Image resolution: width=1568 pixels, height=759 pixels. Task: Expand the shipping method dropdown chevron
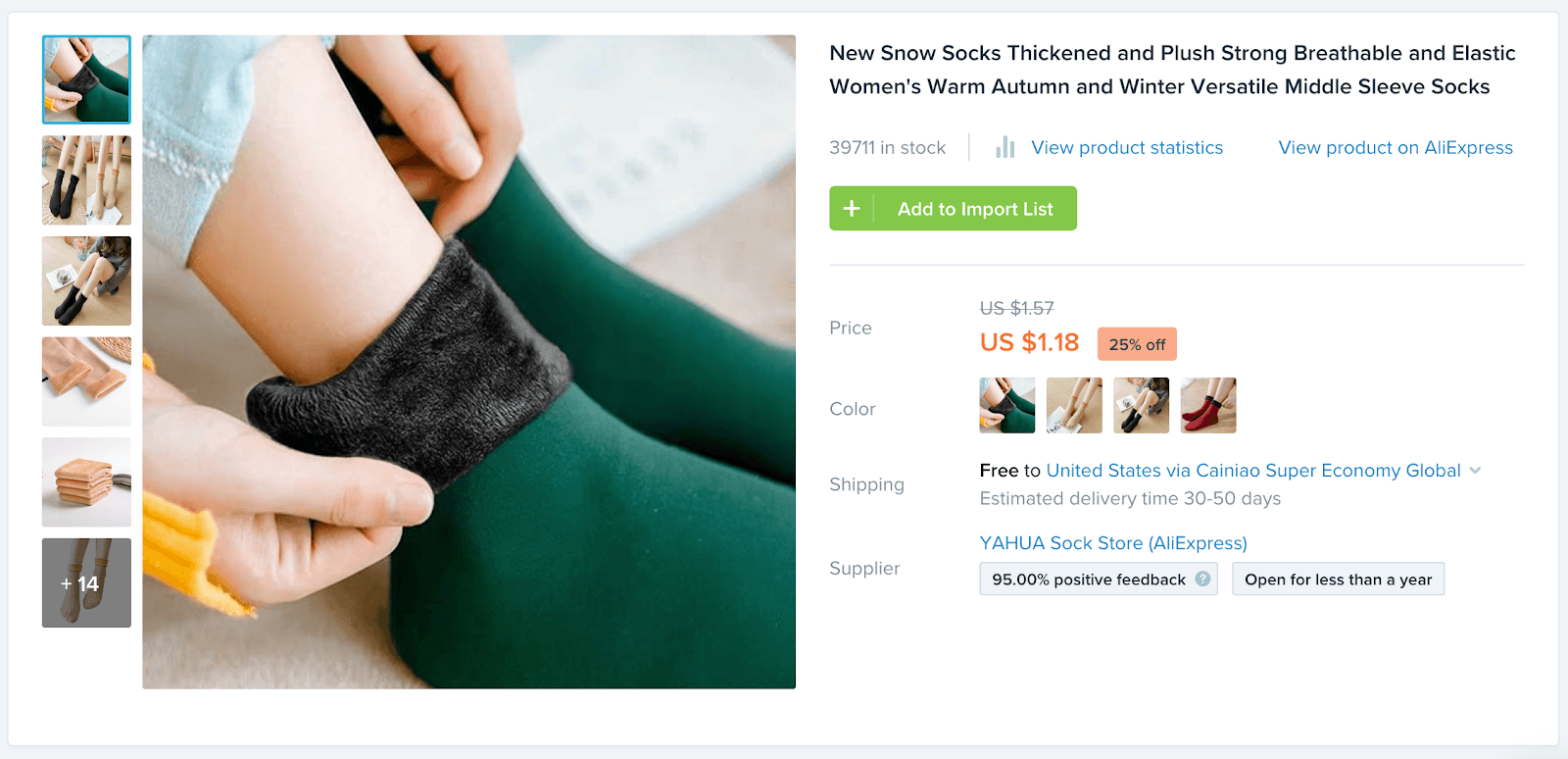click(1475, 471)
